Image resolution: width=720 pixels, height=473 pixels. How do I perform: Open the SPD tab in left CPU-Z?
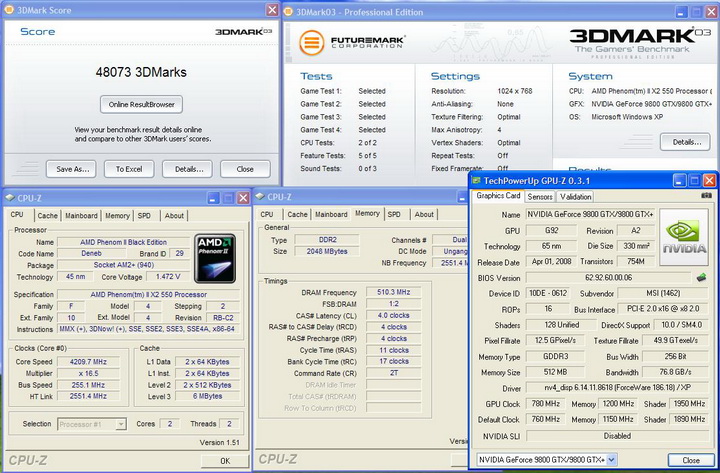(x=144, y=215)
